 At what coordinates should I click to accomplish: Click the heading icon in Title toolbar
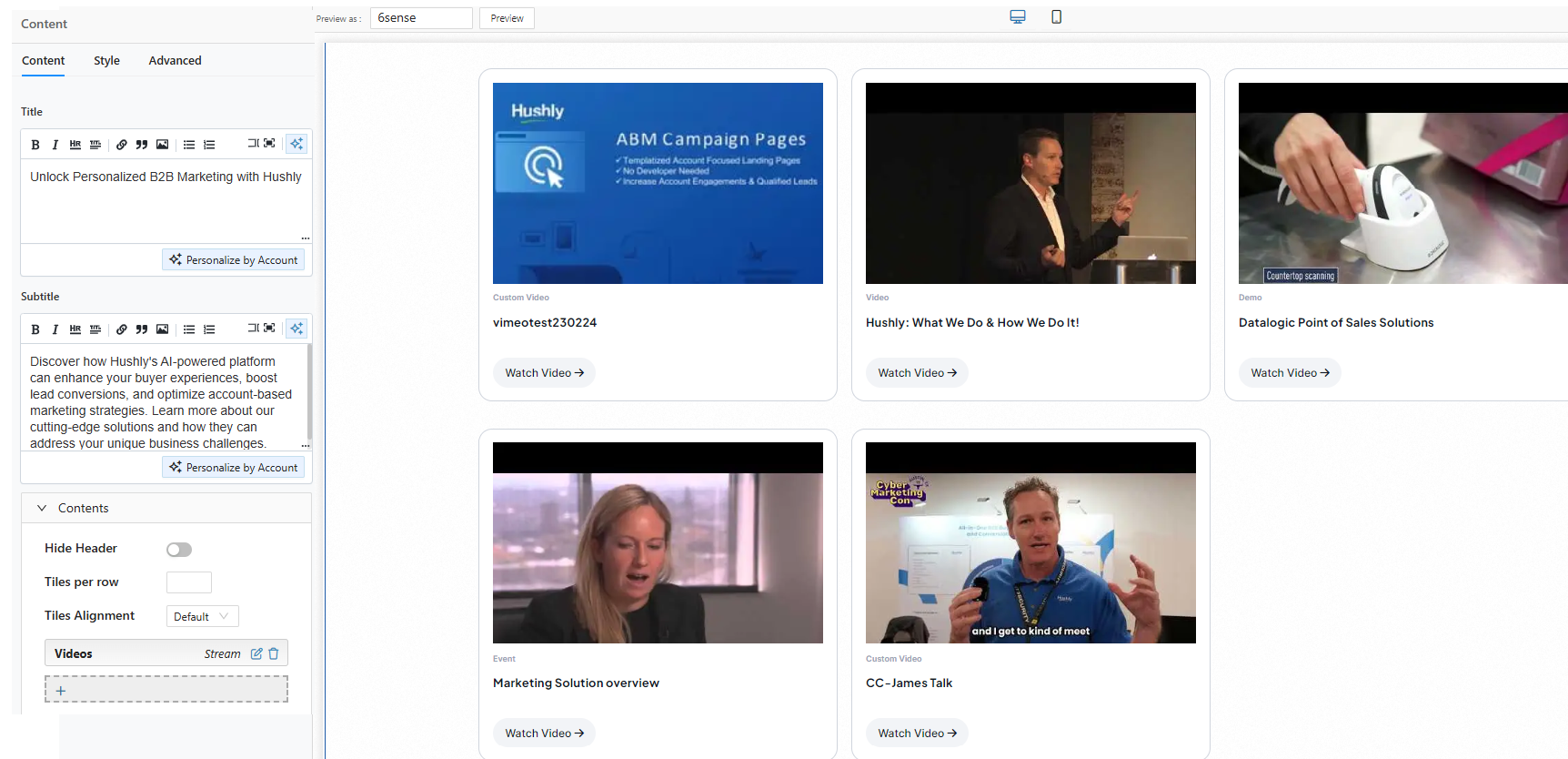[95, 145]
